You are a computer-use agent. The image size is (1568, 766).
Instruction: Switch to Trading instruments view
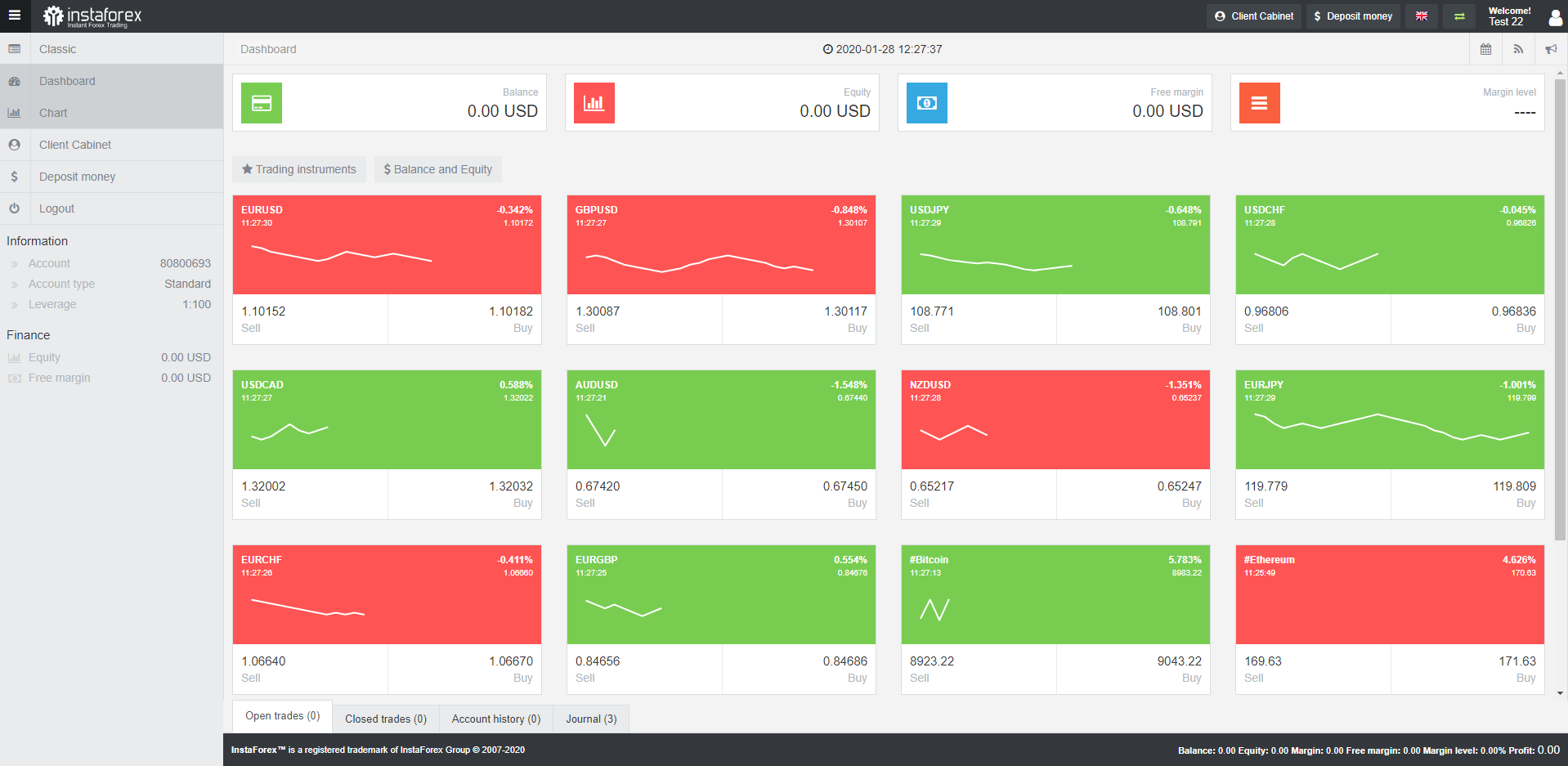[299, 169]
